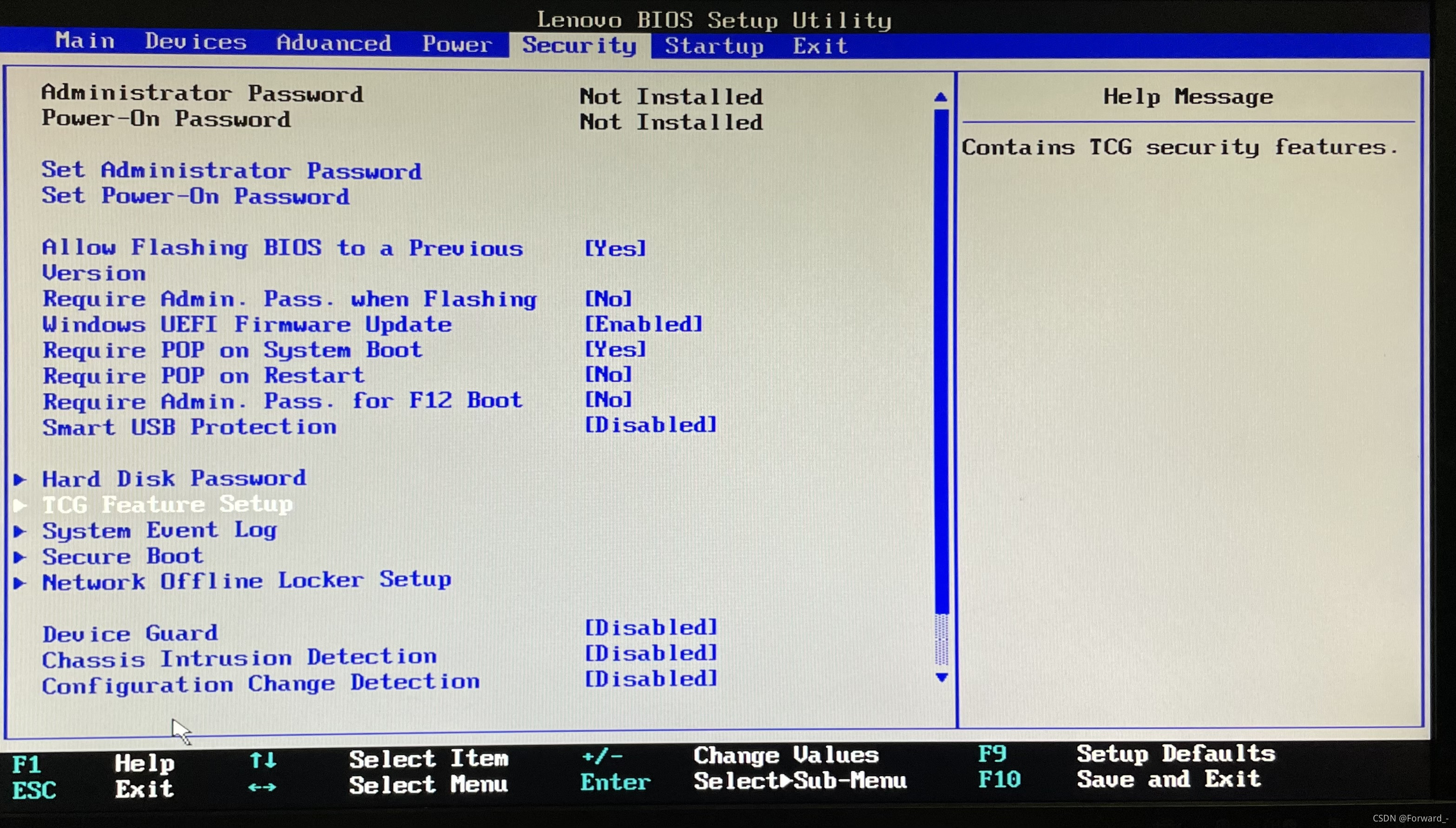Select Set Power-On Password
This screenshot has width=1456, height=828.
pyautogui.click(x=196, y=196)
